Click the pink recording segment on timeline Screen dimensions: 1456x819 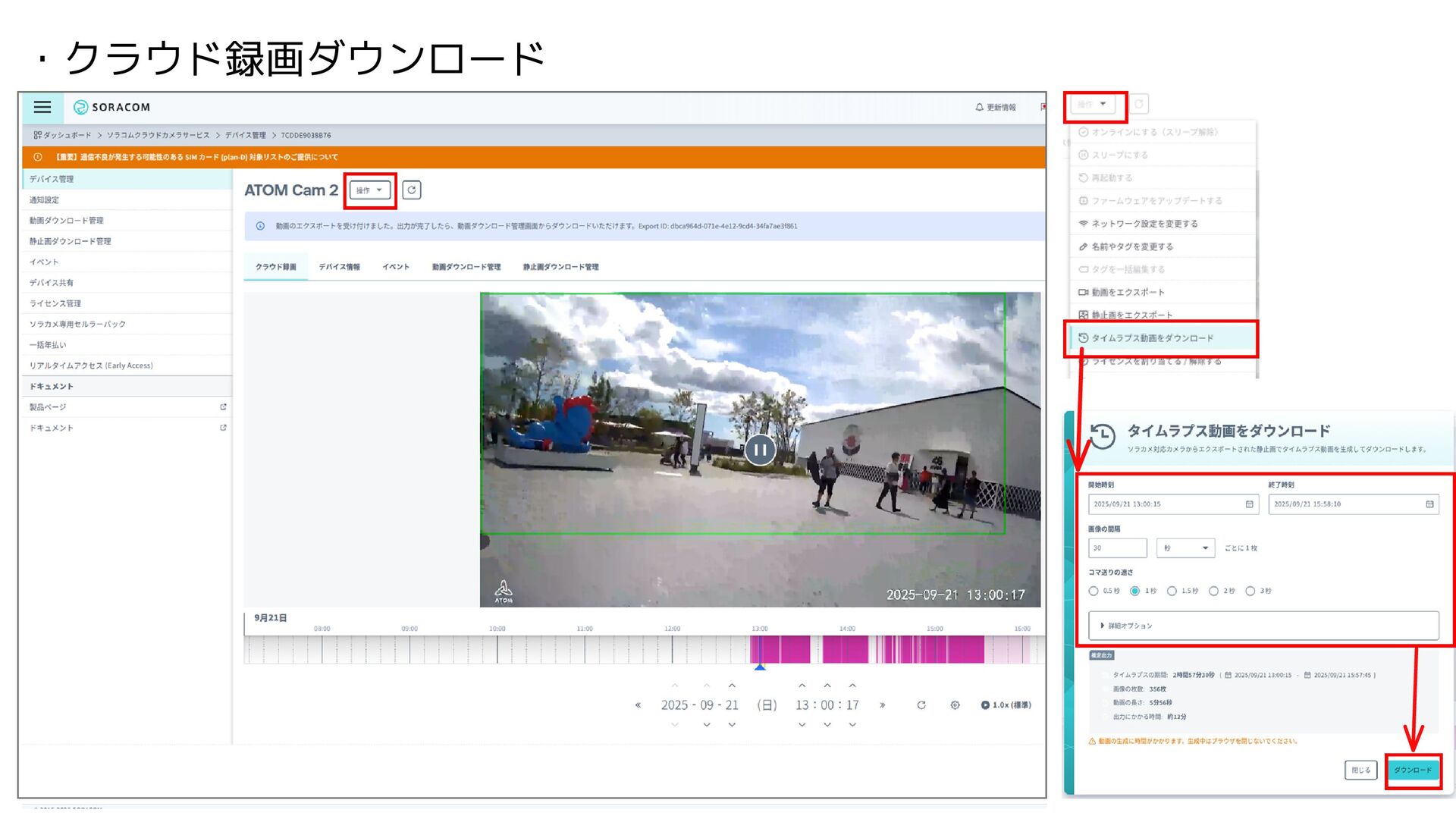[846, 650]
